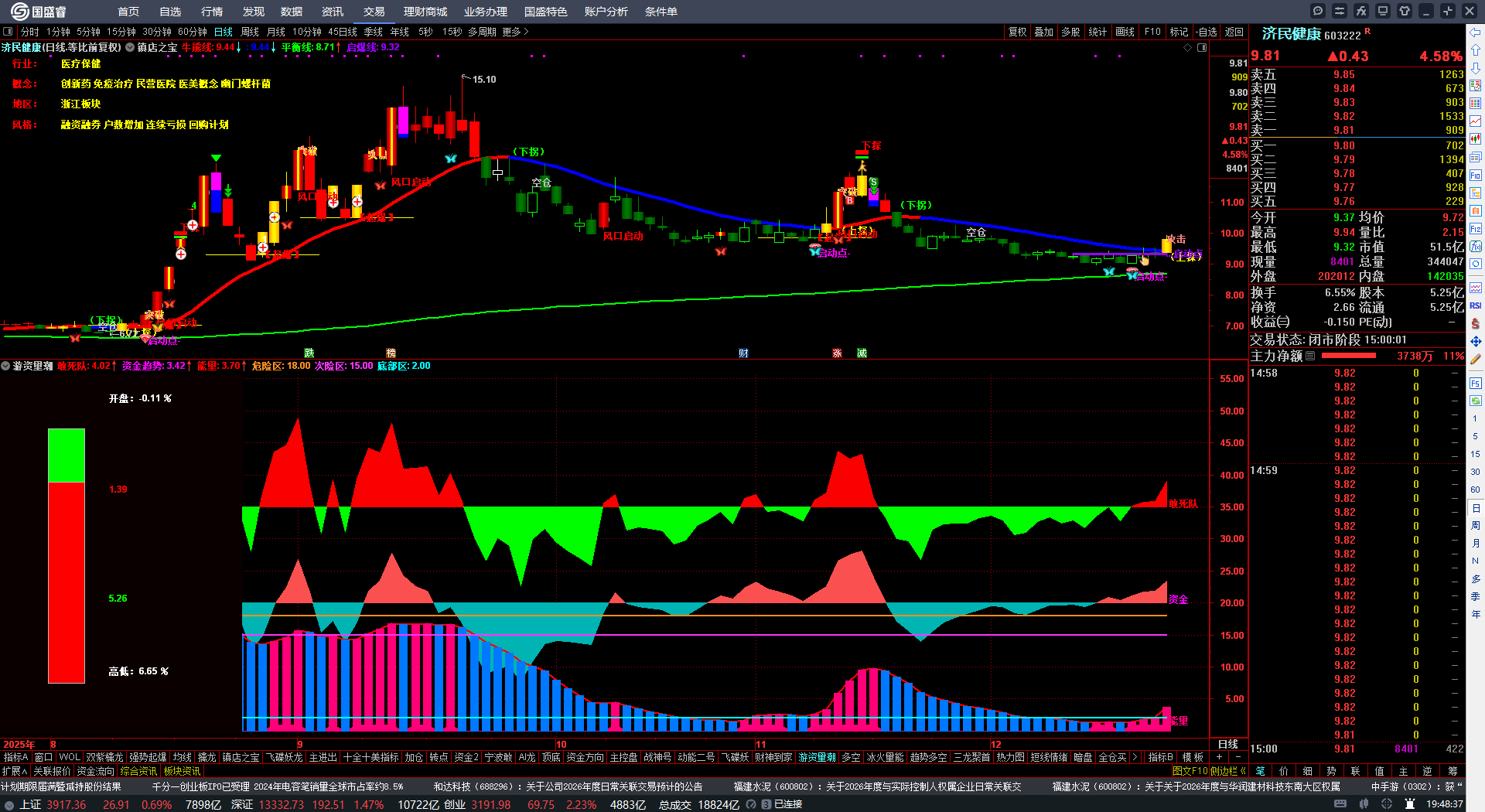Screen dimensions: 1485x812
Task: Expand the 更多 periods dropdown
Action: pos(515,32)
